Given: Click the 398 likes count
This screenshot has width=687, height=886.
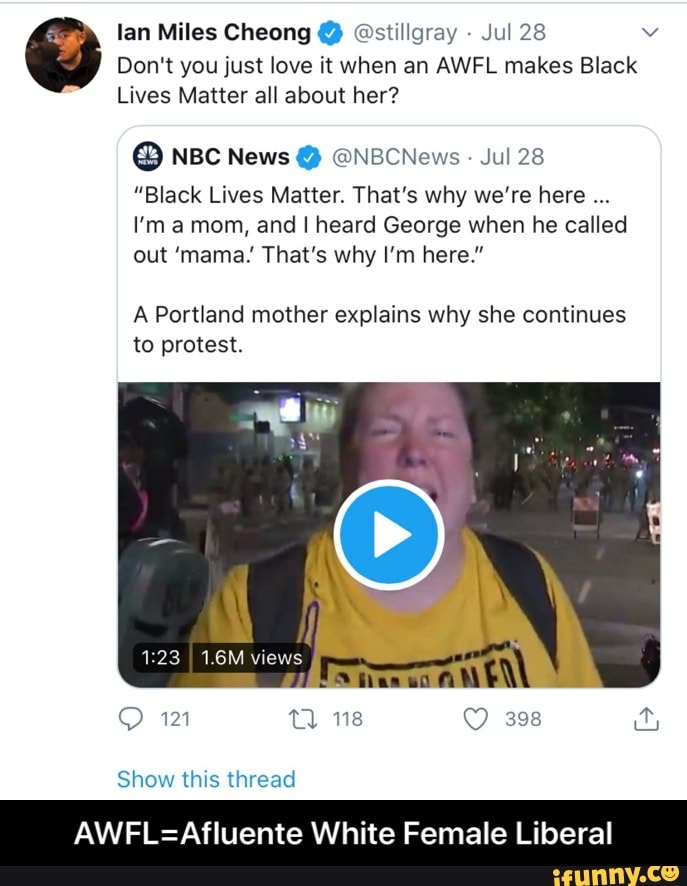Looking at the screenshot, I should [x=523, y=716].
